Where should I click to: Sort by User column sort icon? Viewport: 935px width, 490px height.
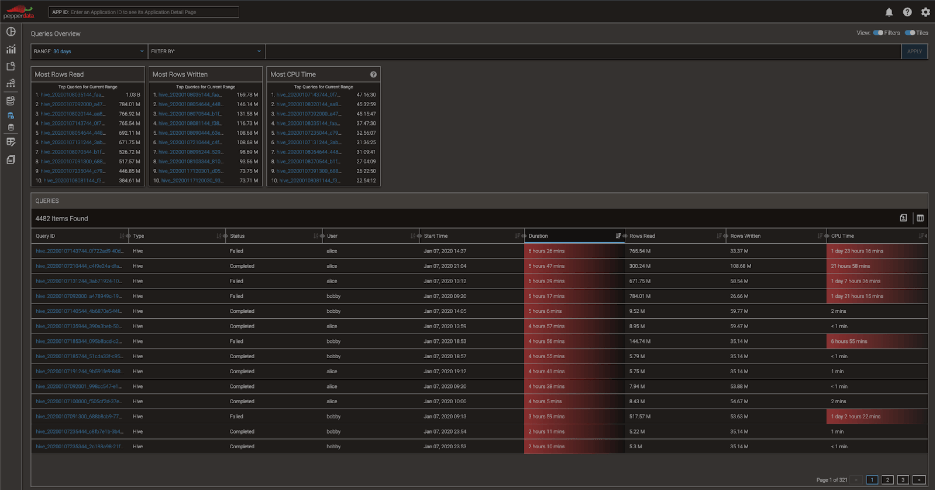pos(413,236)
